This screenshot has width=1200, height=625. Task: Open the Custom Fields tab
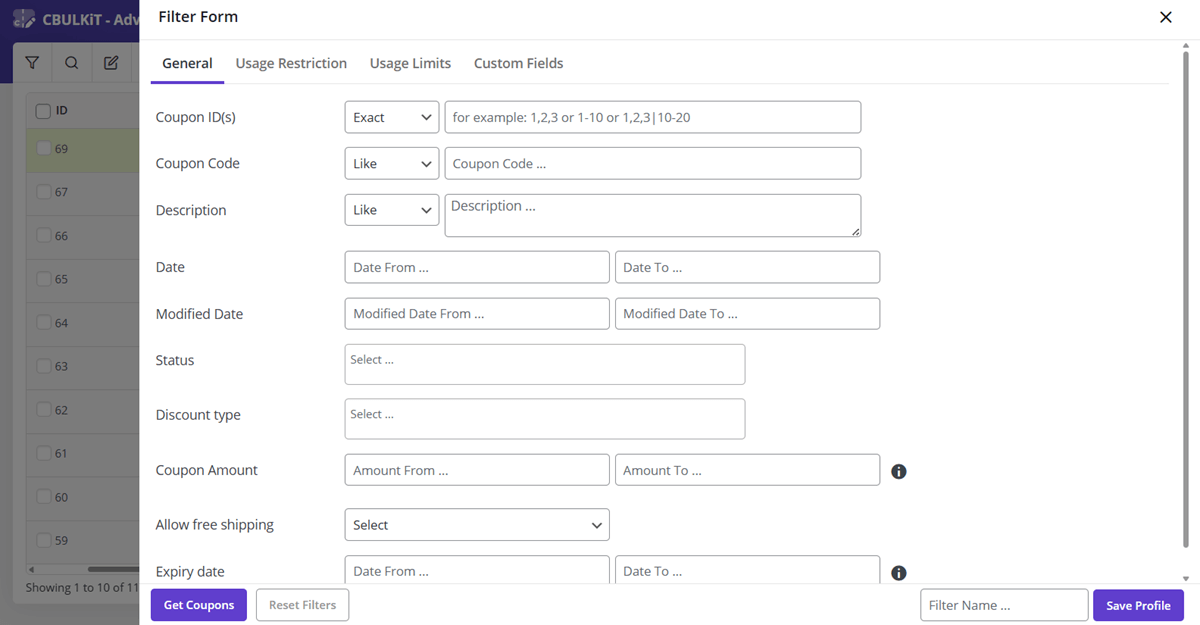pyautogui.click(x=518, y=62)
